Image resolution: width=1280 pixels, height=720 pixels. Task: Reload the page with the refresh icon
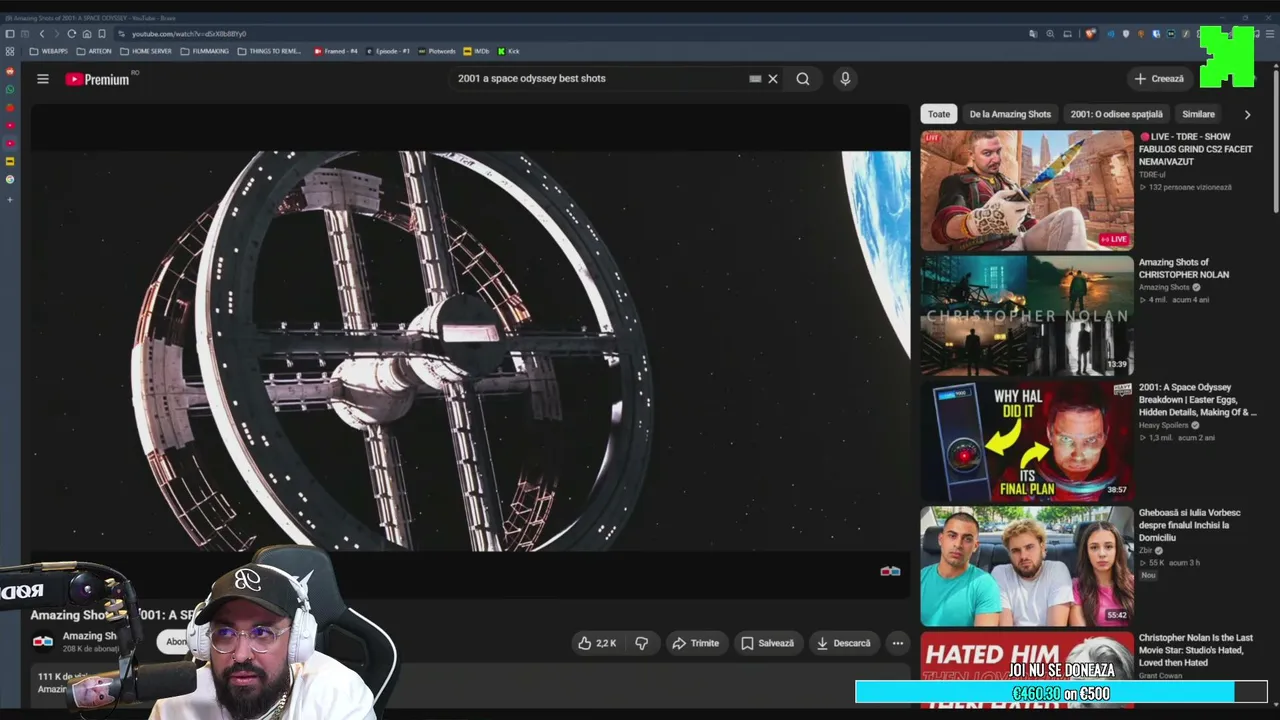(x=71, y=34)
